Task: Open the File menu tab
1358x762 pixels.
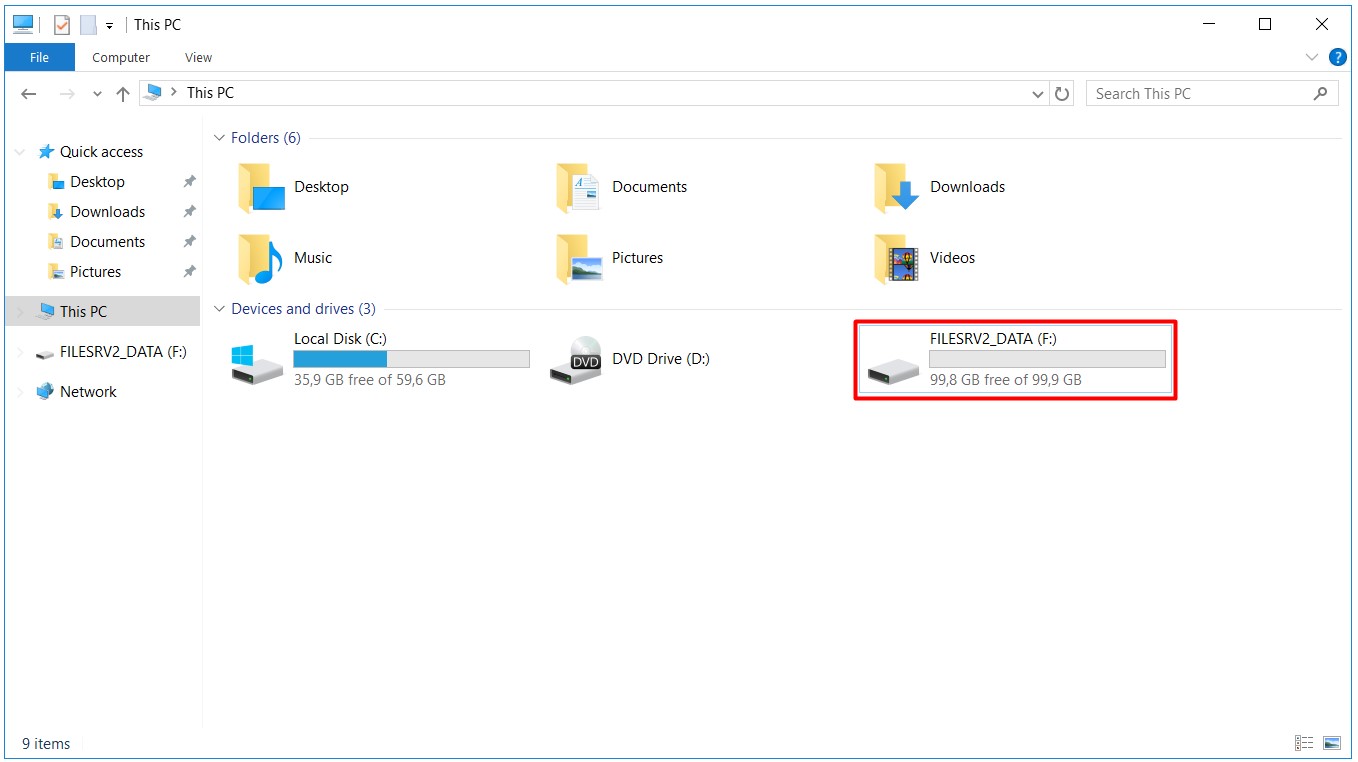Action: click(x=39, y=57)
